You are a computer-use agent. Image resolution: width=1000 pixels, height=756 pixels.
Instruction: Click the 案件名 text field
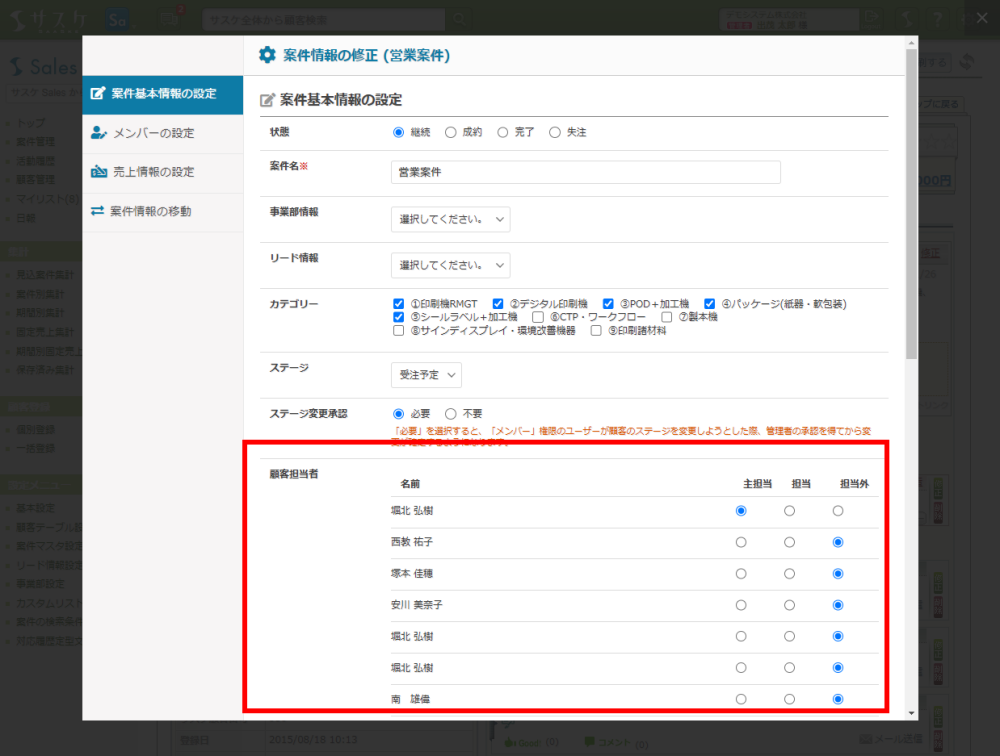click(585, 172)
